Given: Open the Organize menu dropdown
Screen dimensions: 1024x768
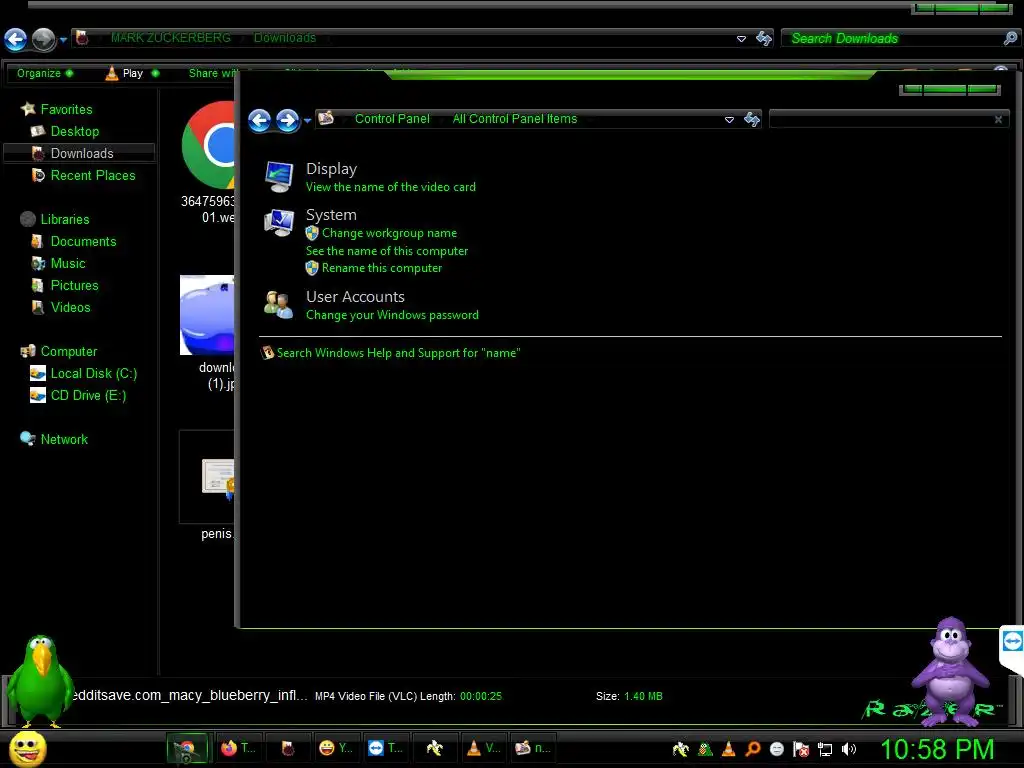Looking at the screenshot, I should click(44, 73).
